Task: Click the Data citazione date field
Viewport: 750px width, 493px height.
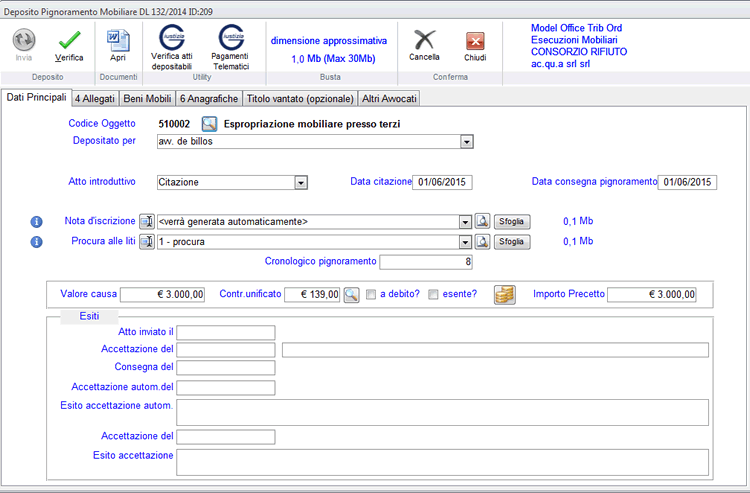Action: (x=442, y=182)
